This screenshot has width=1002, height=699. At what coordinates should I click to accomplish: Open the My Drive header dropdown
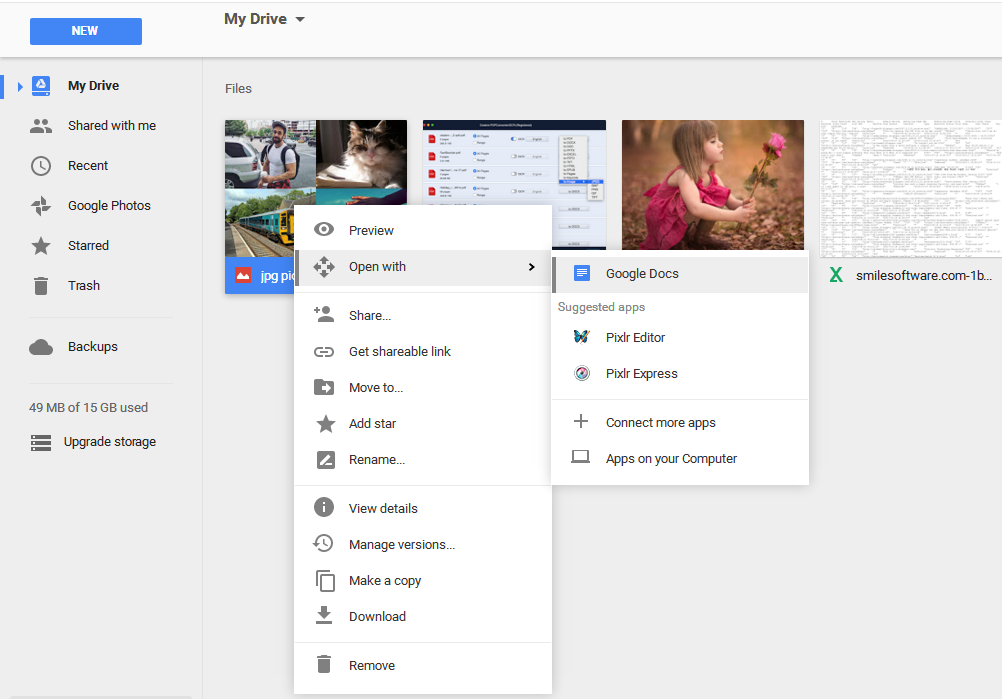(300, 20)
